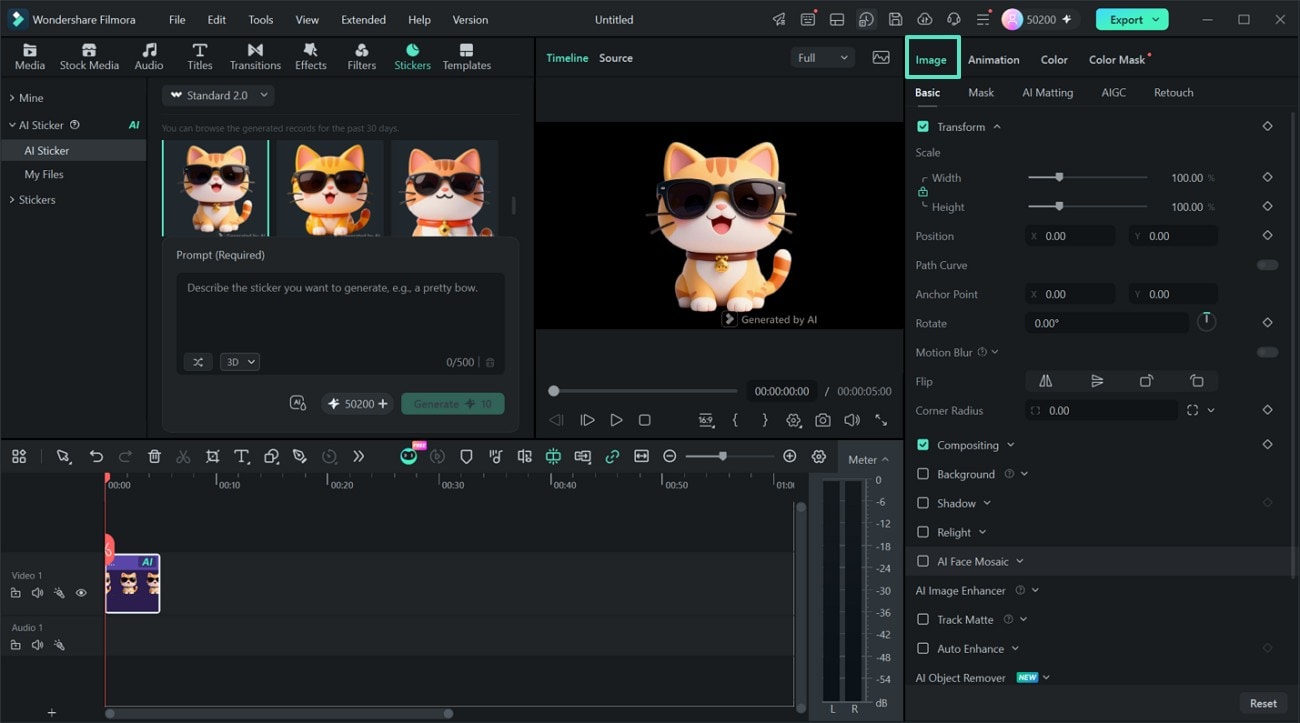Mute the Audio 1 track
The image size is (1300, 723).
pyautogui.click(x=37, y=645)
